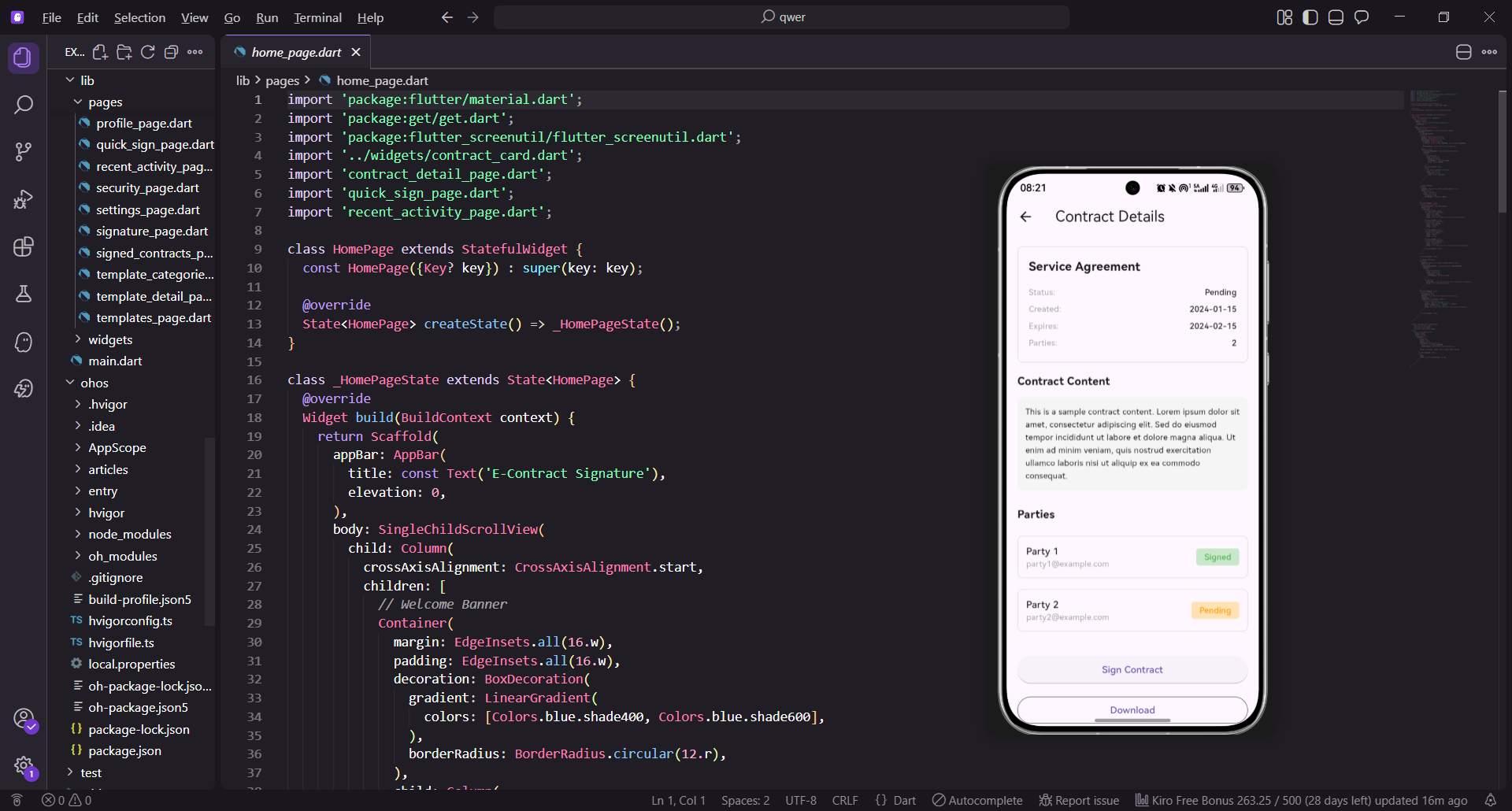Open explorer more actions menu
The height and width of the screenshot is (811, 1512).
(x=195, y=52)
